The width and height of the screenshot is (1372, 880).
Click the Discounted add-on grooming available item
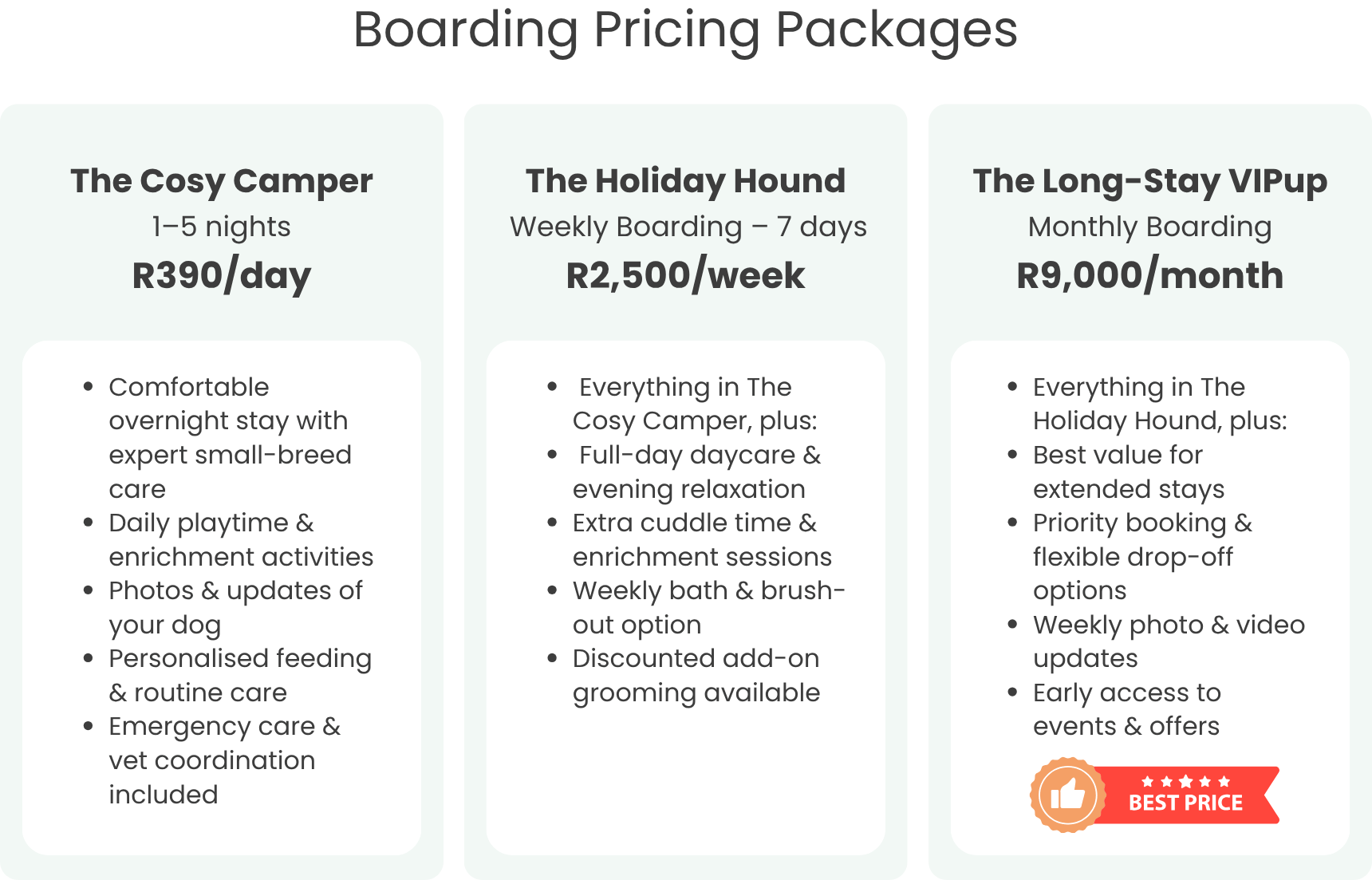[696, 676]
